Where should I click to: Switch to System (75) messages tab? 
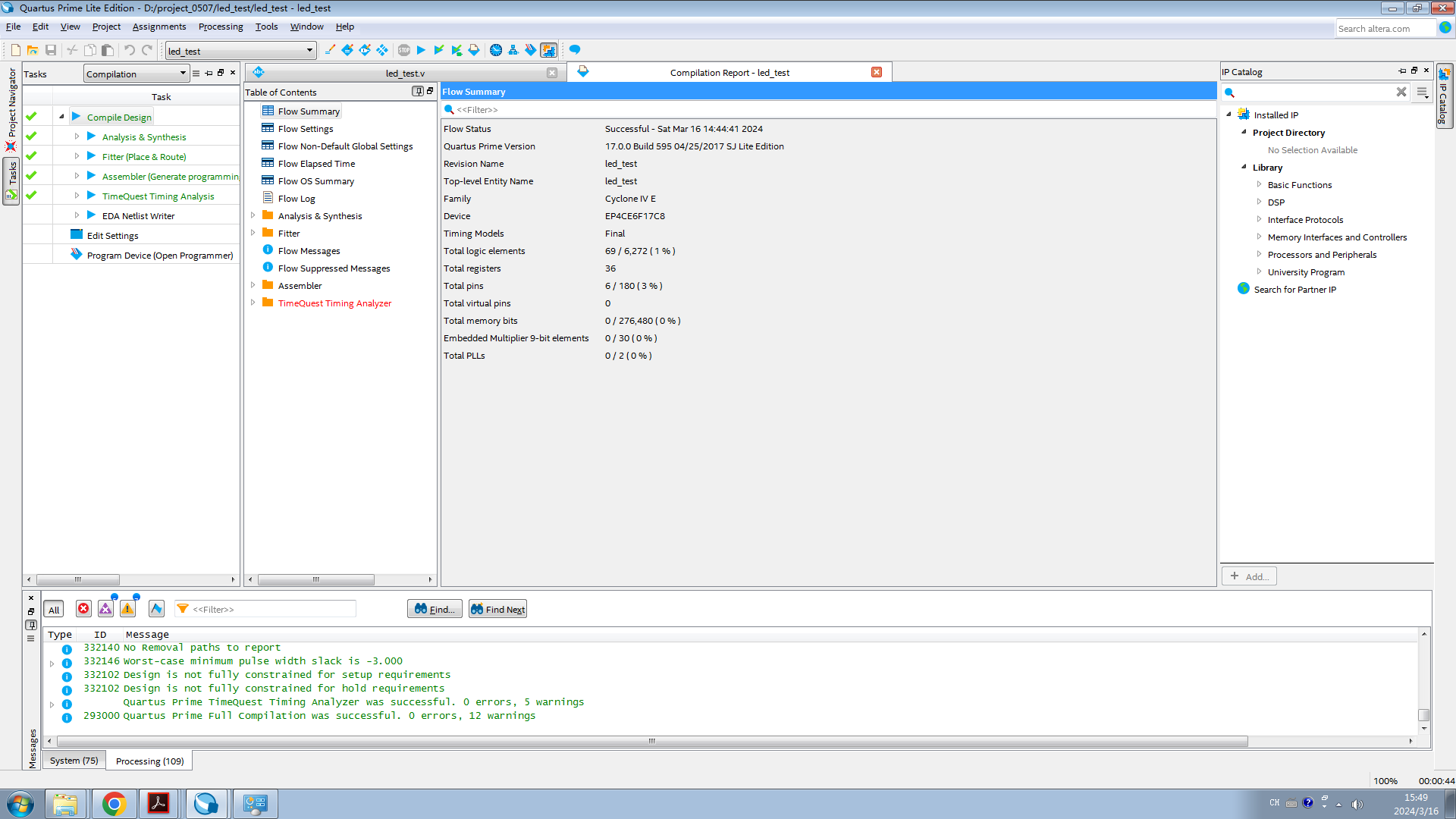point(74,761)
